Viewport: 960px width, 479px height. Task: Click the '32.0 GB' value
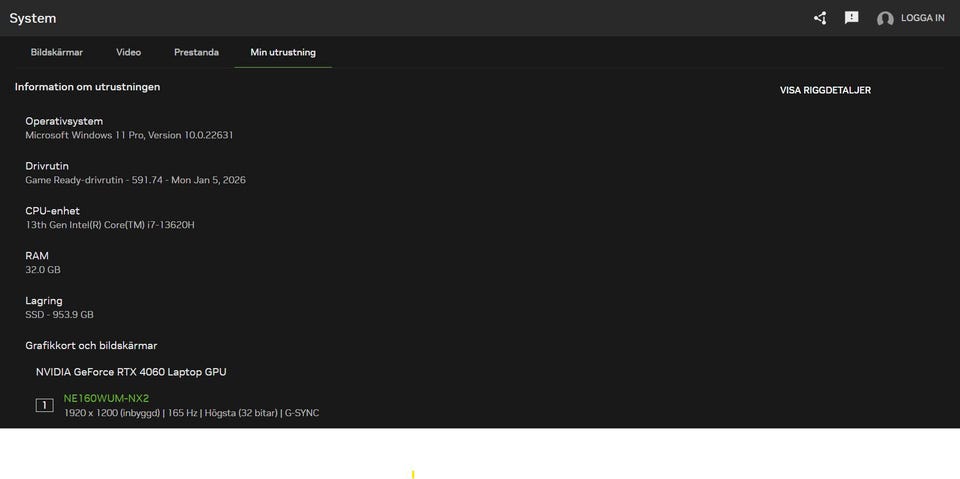pos(43,270)
